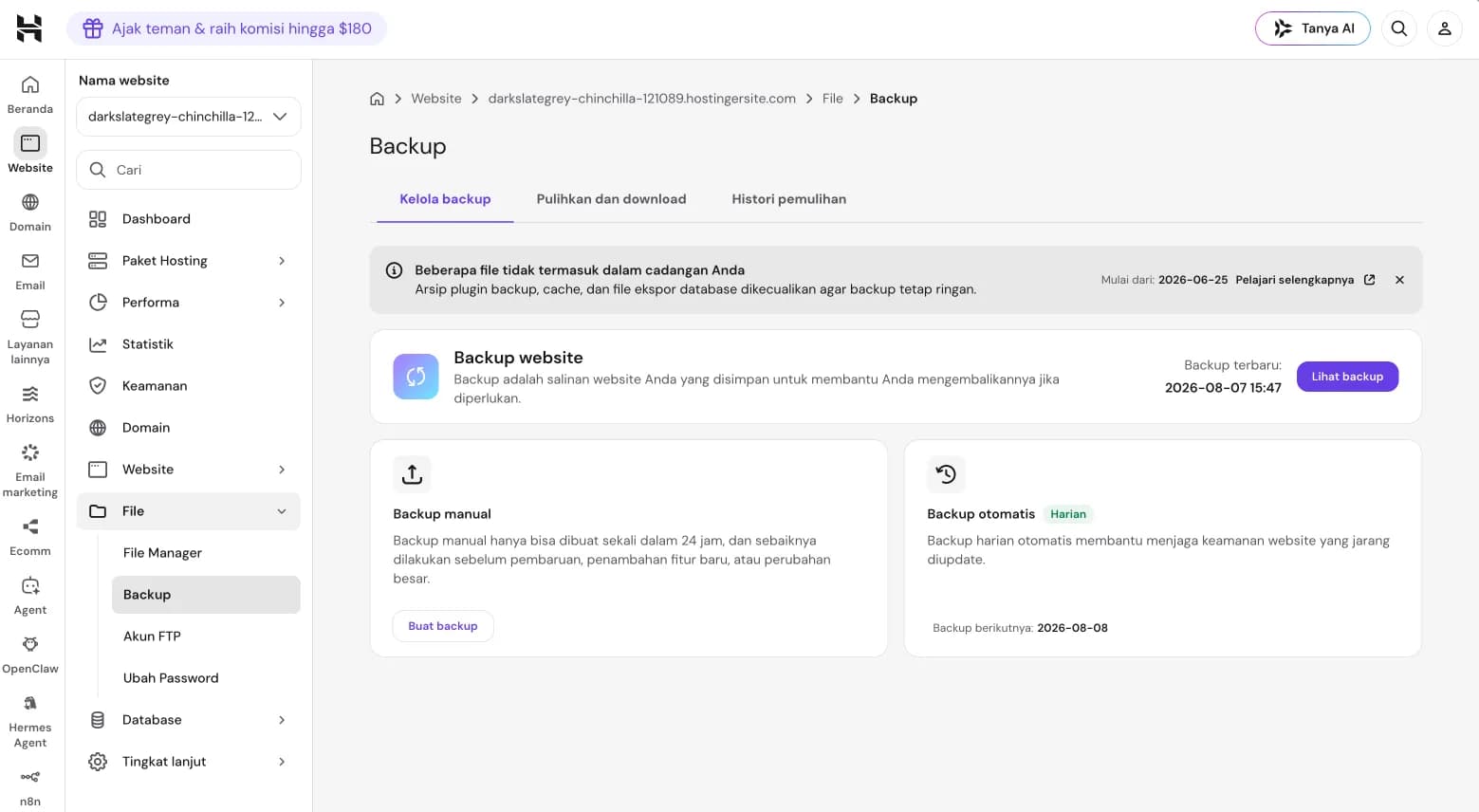Screen dimensions: 1479x812
Task: Open File Manager under File
Action: (206, 553)
